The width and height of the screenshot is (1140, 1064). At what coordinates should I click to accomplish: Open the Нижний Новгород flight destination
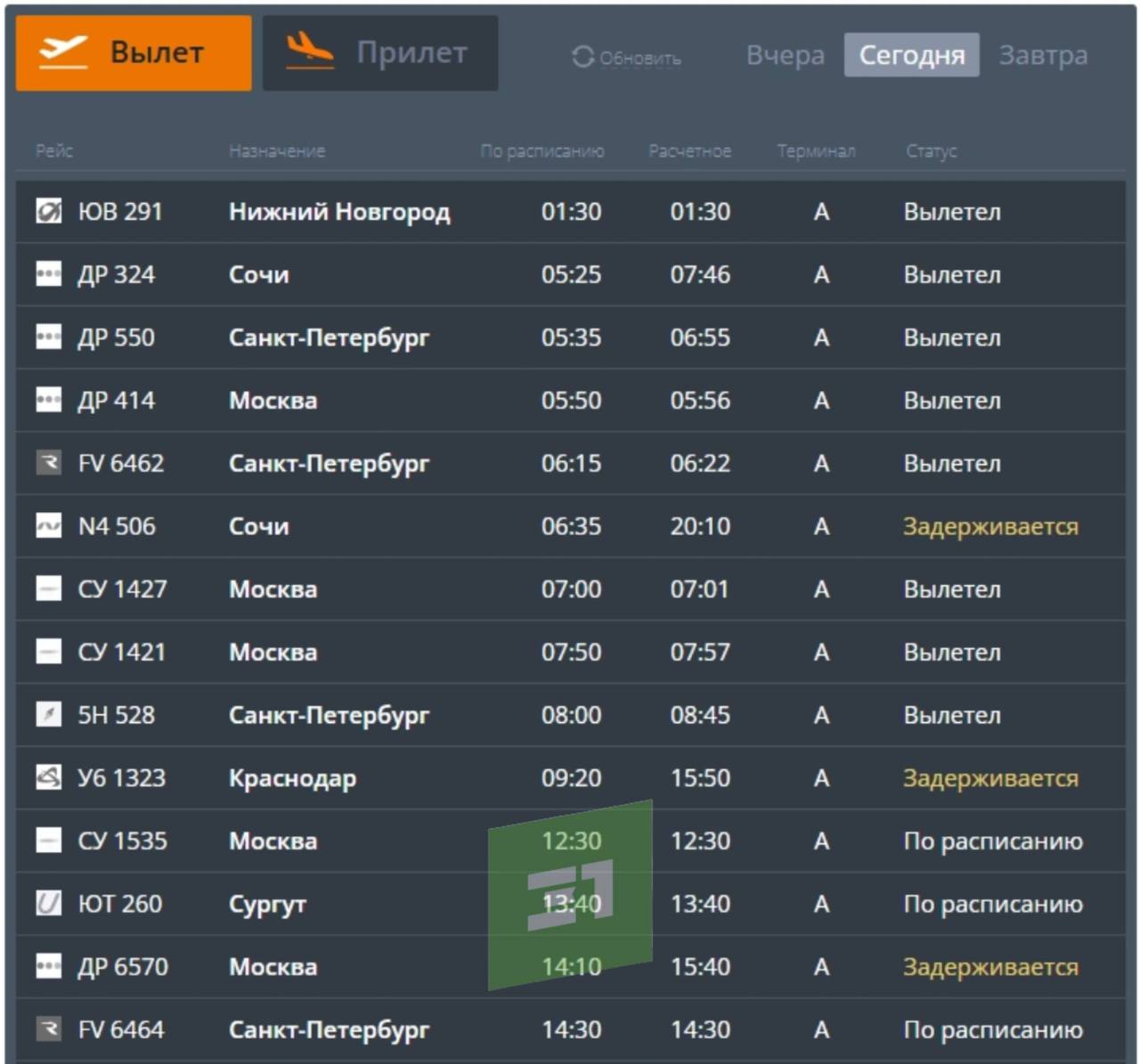click(339, 212)
